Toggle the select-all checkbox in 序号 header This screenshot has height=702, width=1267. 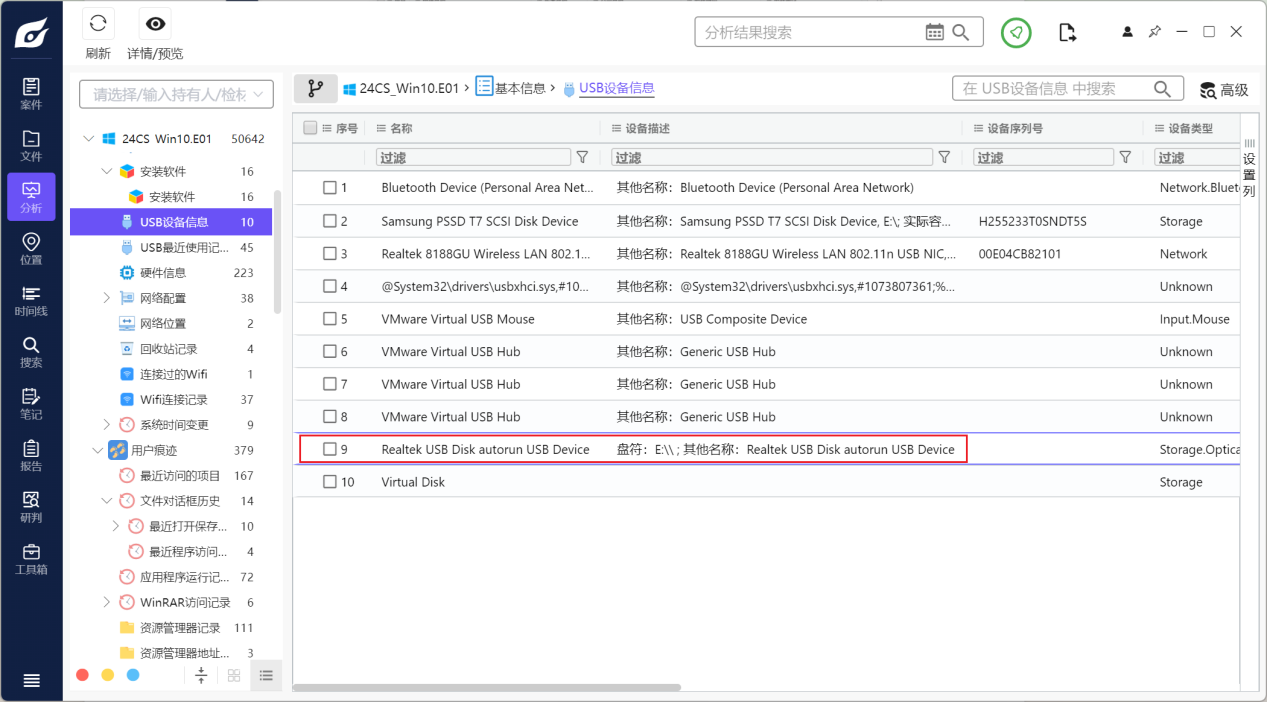coord(310,128)
